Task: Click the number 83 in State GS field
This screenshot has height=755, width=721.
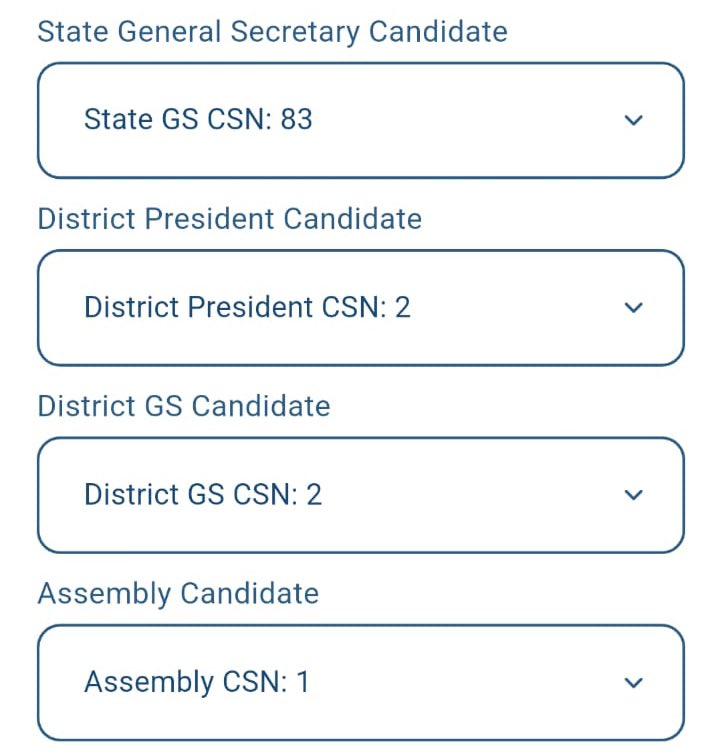Action: (x=297, y=119)
